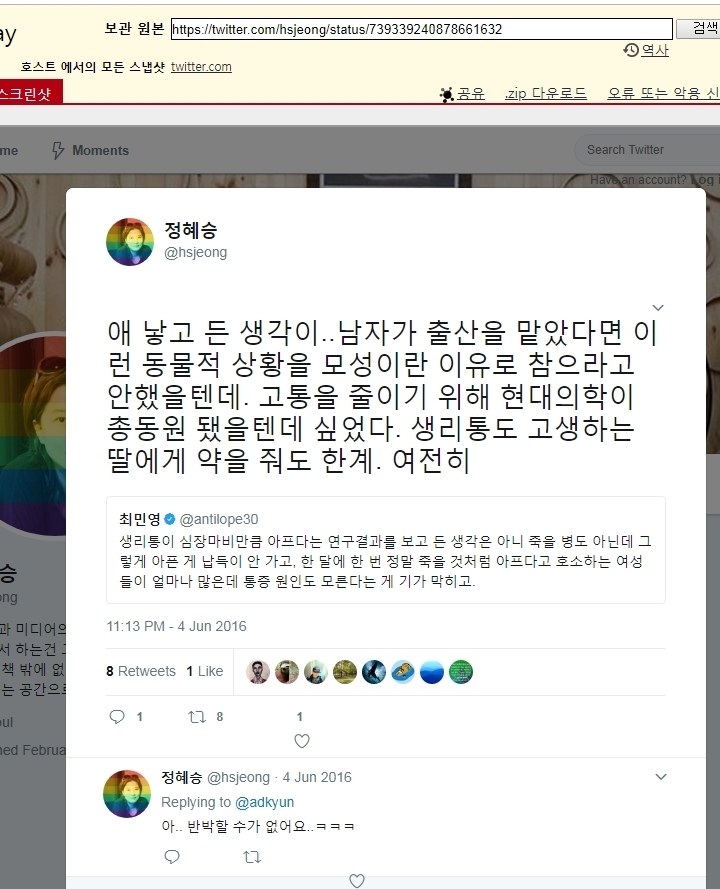The width and height of the screenshot is (720, 889).
Task: Open the Moments lightning bolt tab
Action: [90, 150]
